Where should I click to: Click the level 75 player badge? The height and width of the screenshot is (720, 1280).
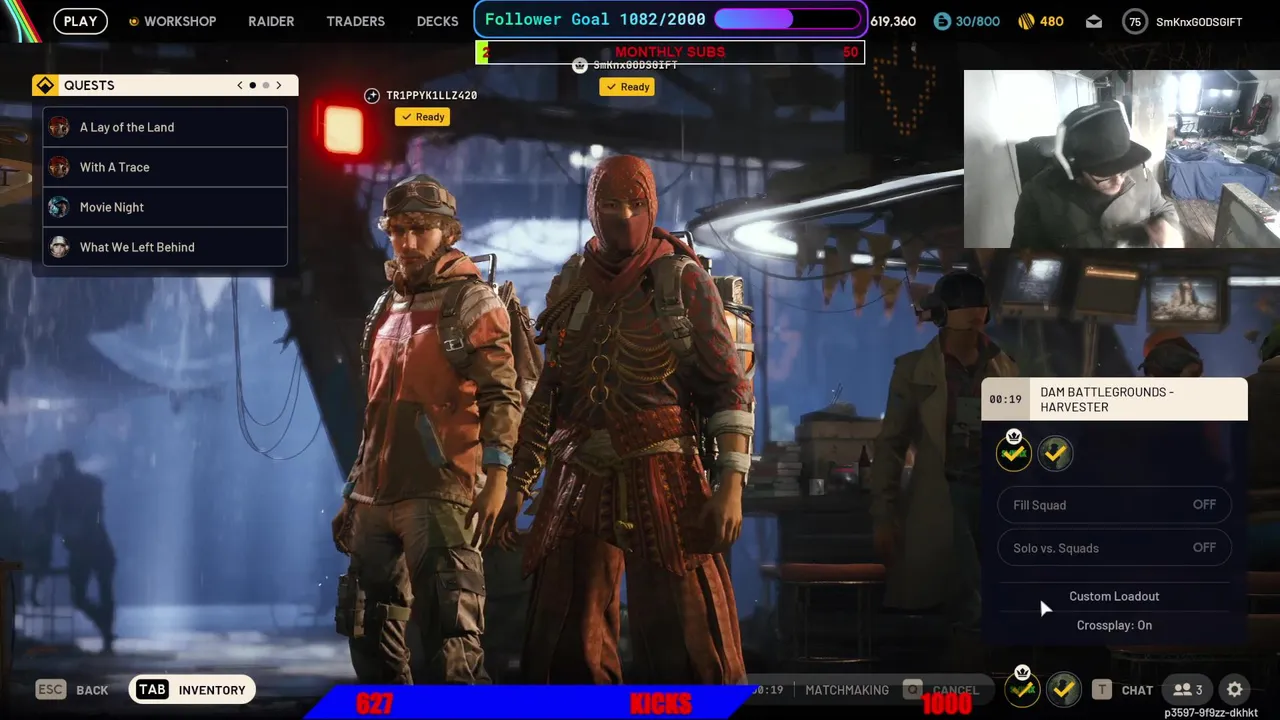click(1135, 21)
